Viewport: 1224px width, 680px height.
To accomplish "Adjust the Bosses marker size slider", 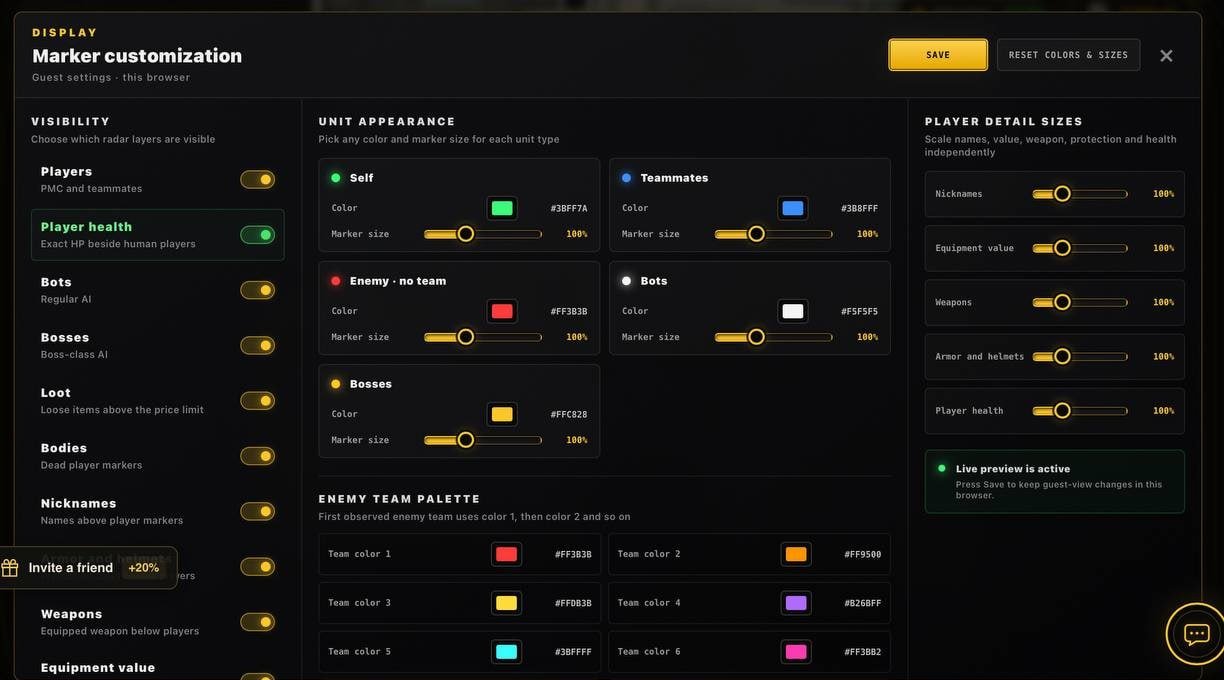I will (483, 440).
